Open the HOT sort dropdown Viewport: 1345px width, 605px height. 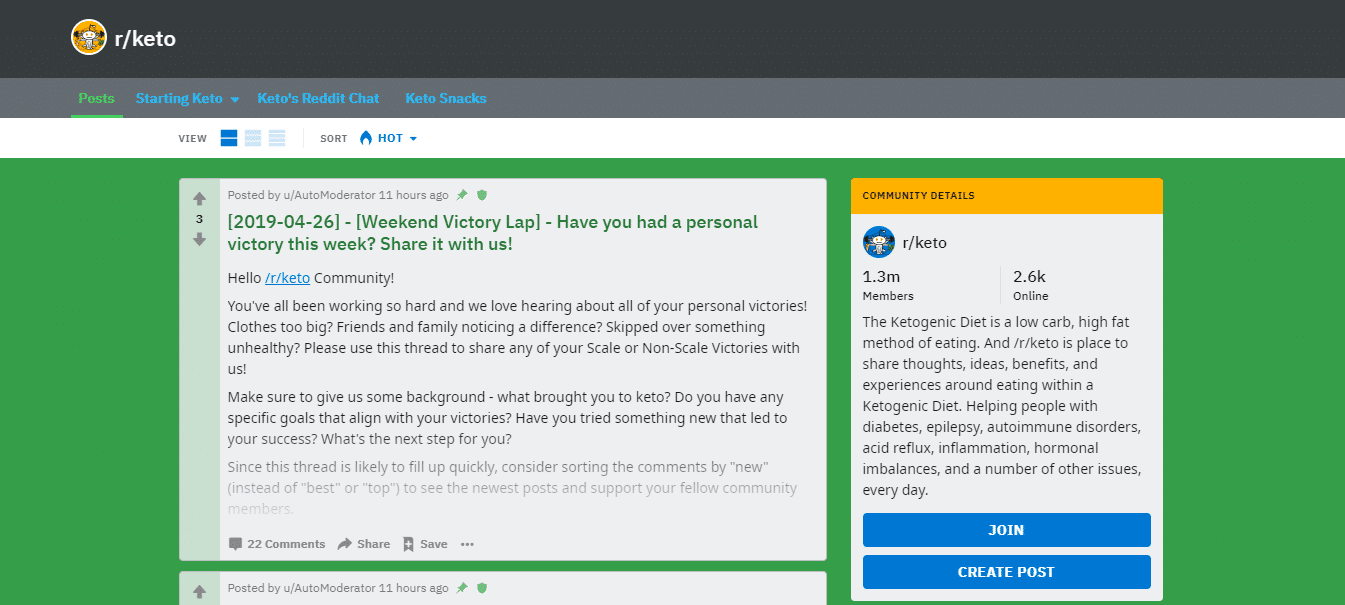click(x=389, y=138)
